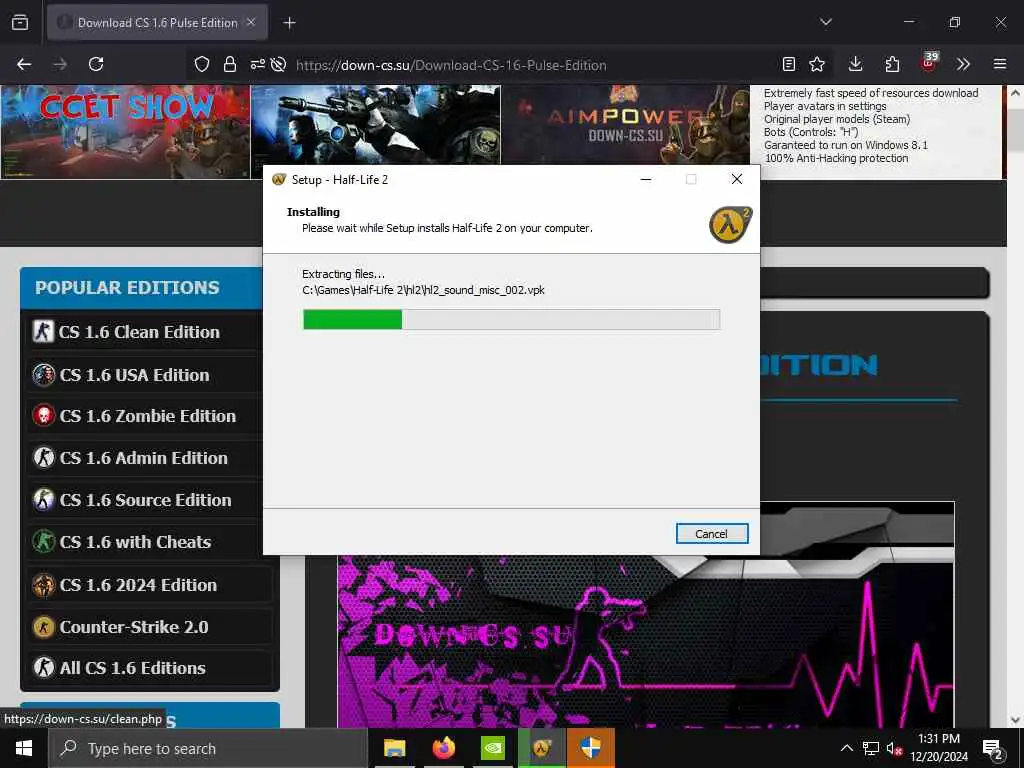
Task: Open File Explorer from taskbar
Action: click(x=394, y=748)
